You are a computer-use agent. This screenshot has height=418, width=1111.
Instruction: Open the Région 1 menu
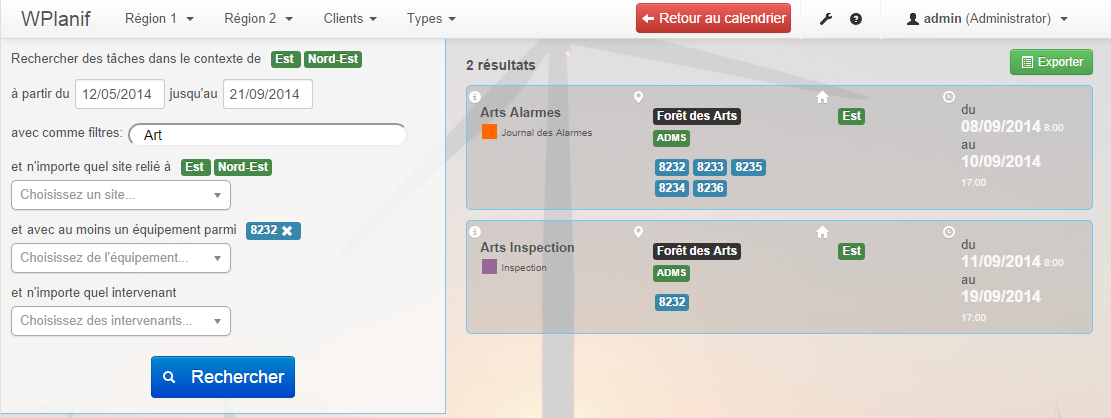(x=159, y=19)
